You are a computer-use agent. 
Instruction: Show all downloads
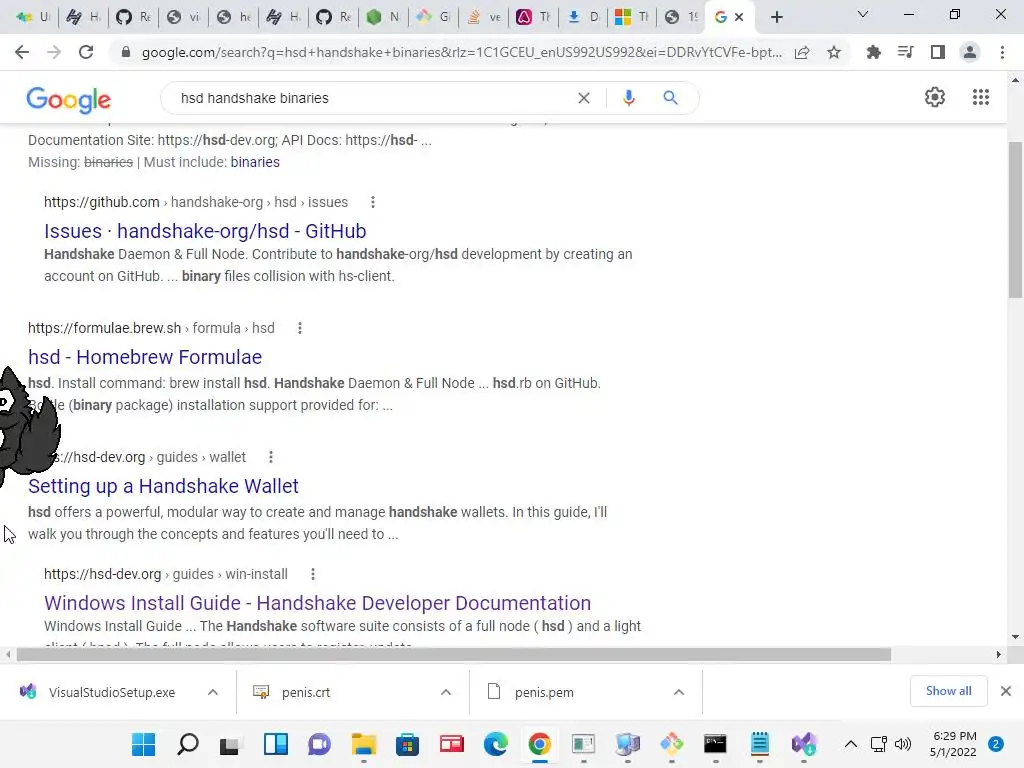[948, 691]
